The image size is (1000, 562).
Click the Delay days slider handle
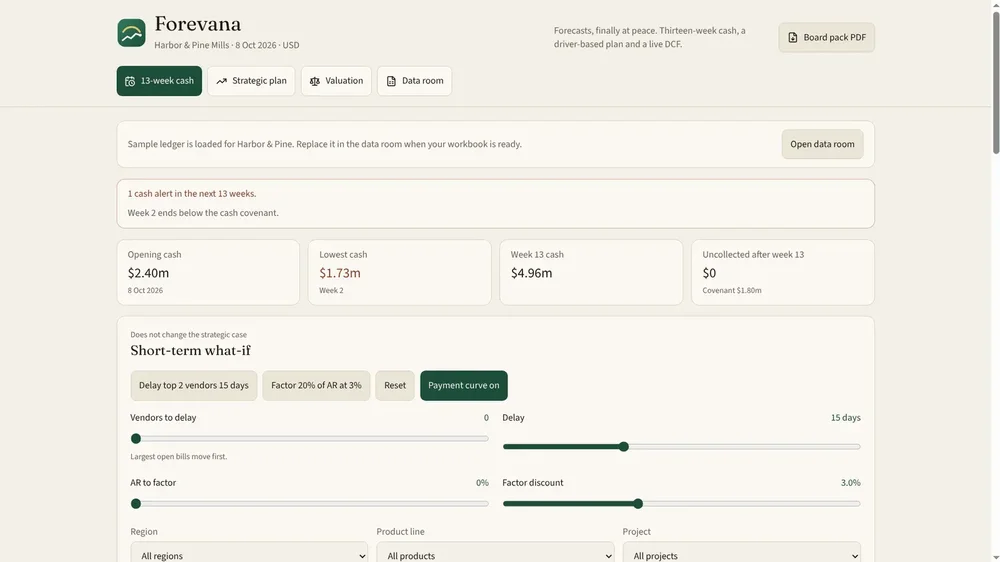pos(624,447)
